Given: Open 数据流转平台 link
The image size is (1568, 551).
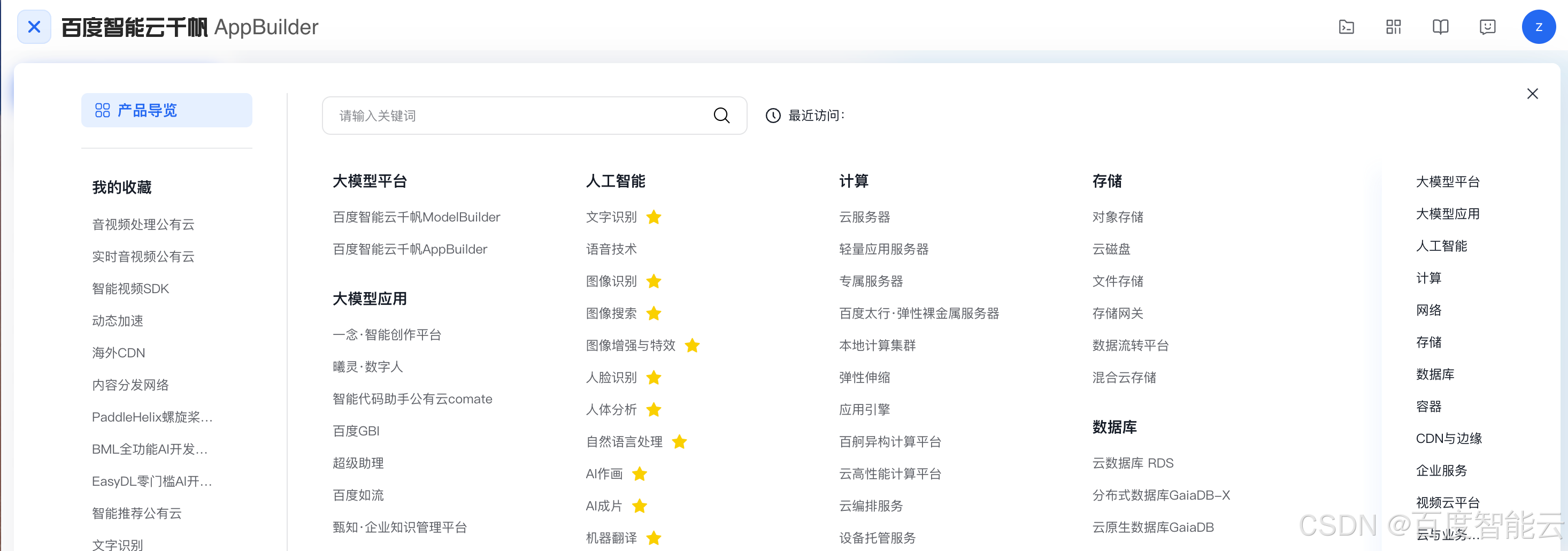Looking at the screenshot, I should 1131,345.
